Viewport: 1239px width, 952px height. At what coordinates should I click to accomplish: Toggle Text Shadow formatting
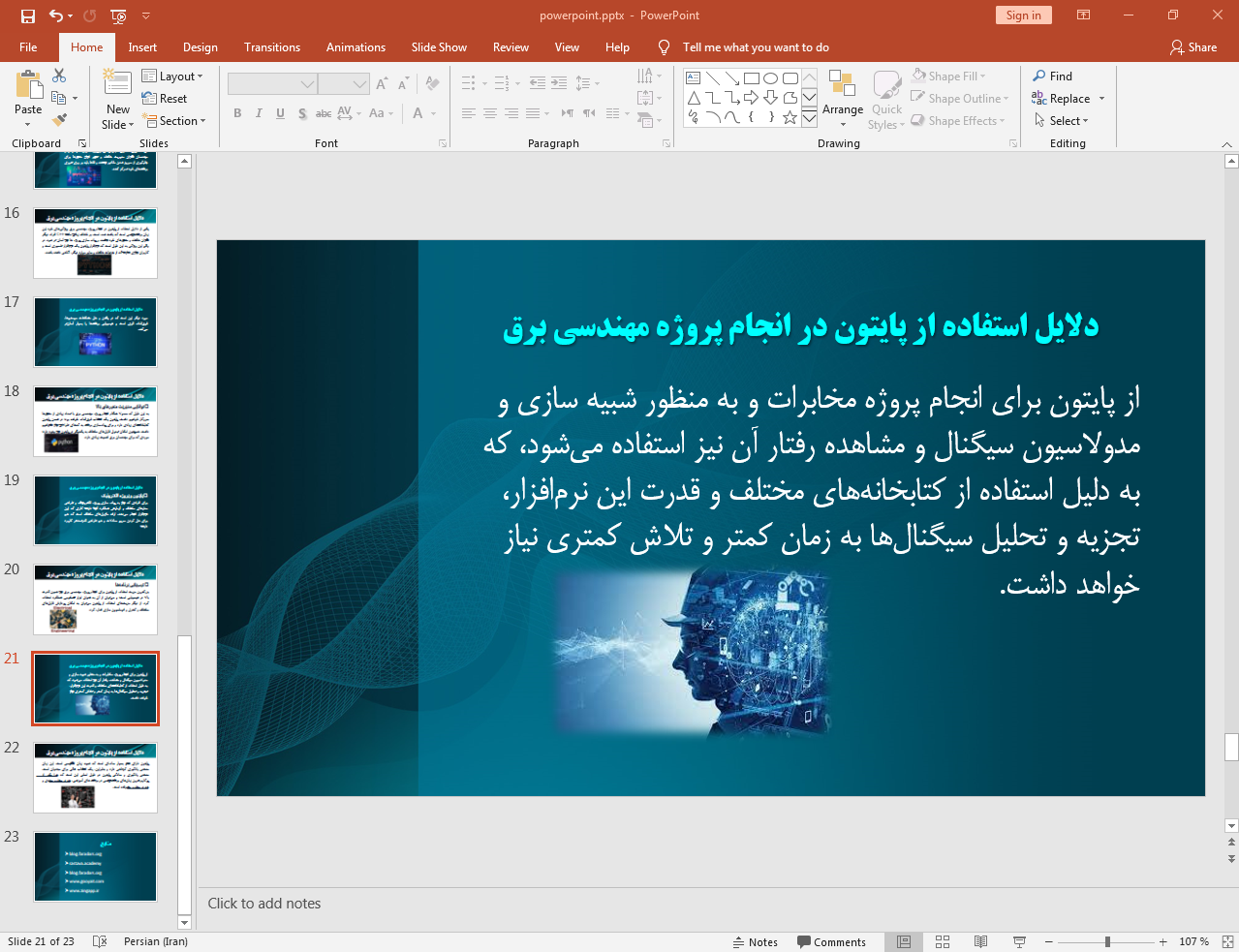pyautogui.click(x=302, y=113)
